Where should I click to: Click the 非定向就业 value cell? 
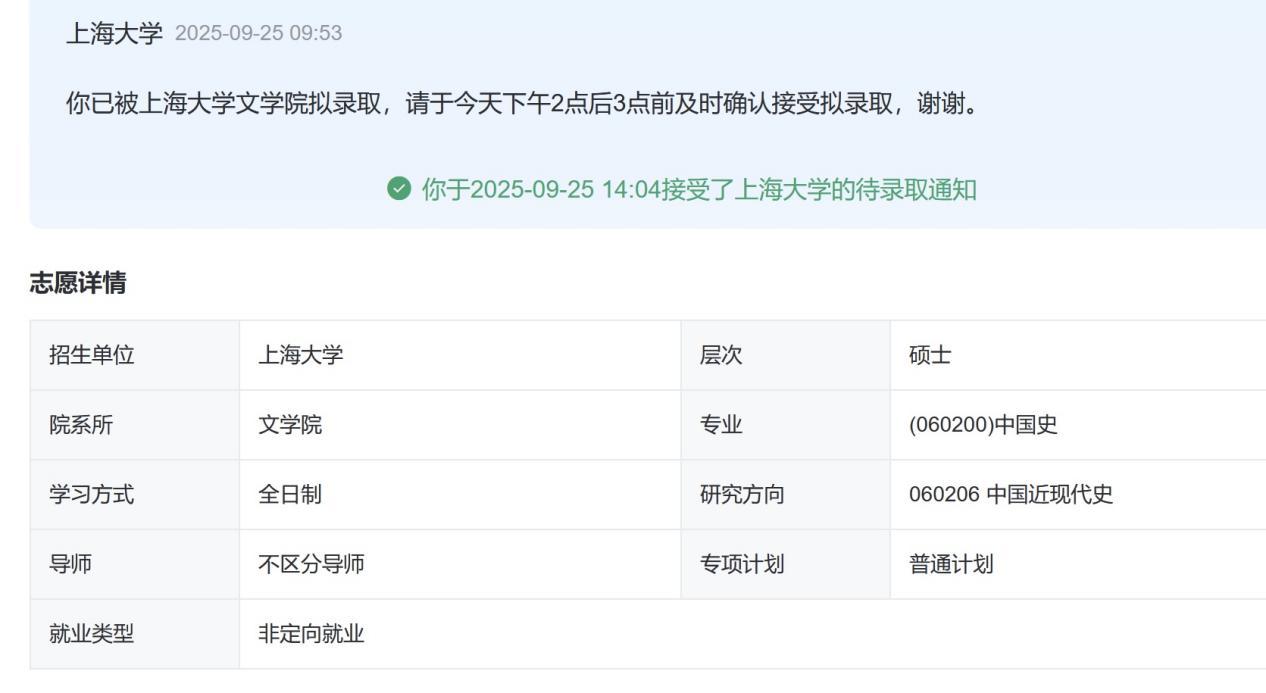coord(753,634)
